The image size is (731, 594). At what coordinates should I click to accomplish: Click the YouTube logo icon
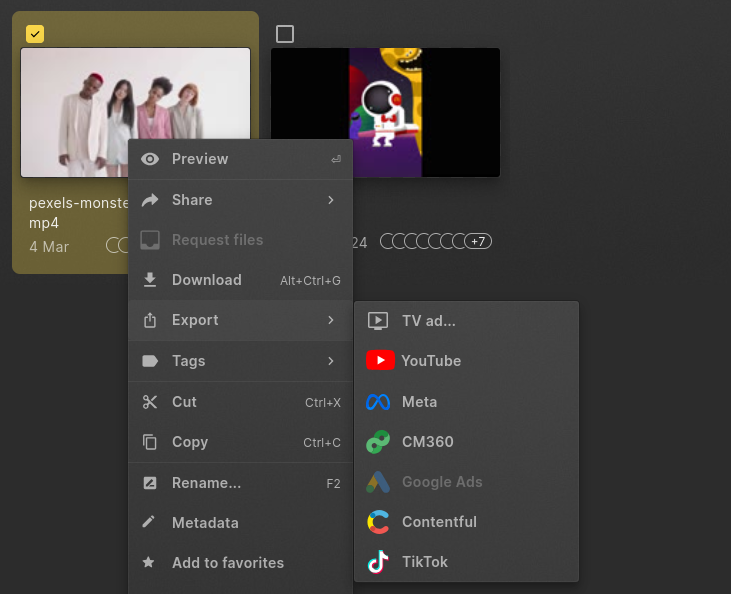pos(380,360)
